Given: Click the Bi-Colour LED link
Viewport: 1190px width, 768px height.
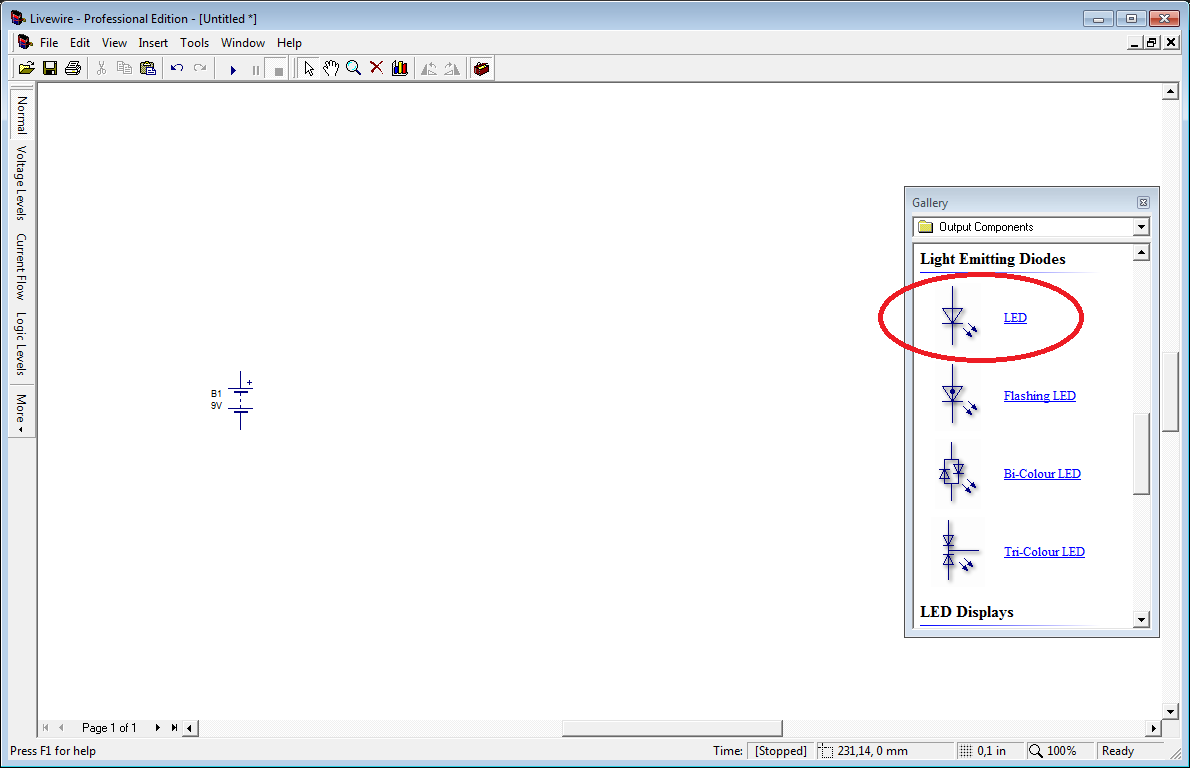Looking at the screenshot, I should point(1042,474).
